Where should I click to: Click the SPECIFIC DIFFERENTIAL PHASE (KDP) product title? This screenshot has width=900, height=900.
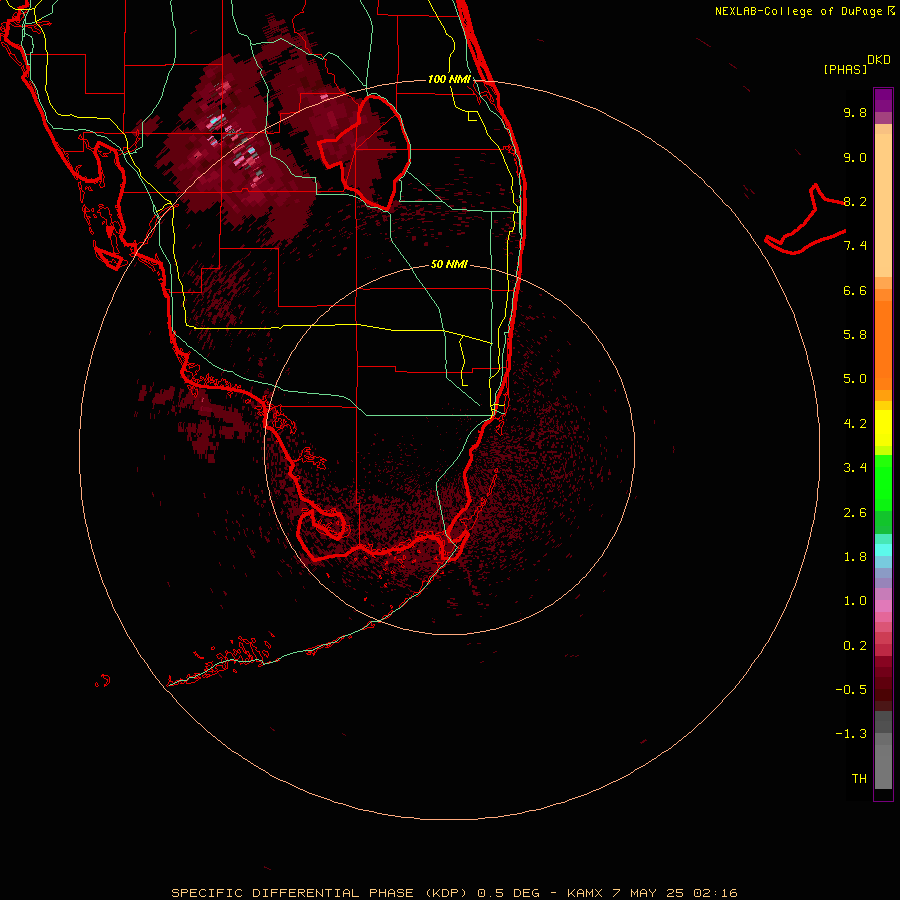pos(317,893)
